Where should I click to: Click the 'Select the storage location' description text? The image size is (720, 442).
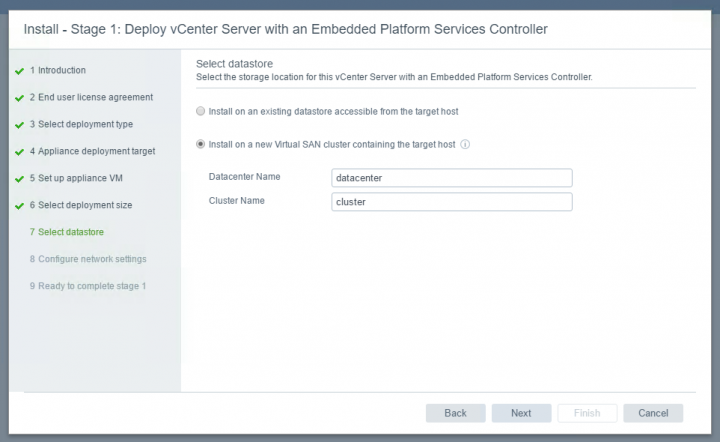394,77
